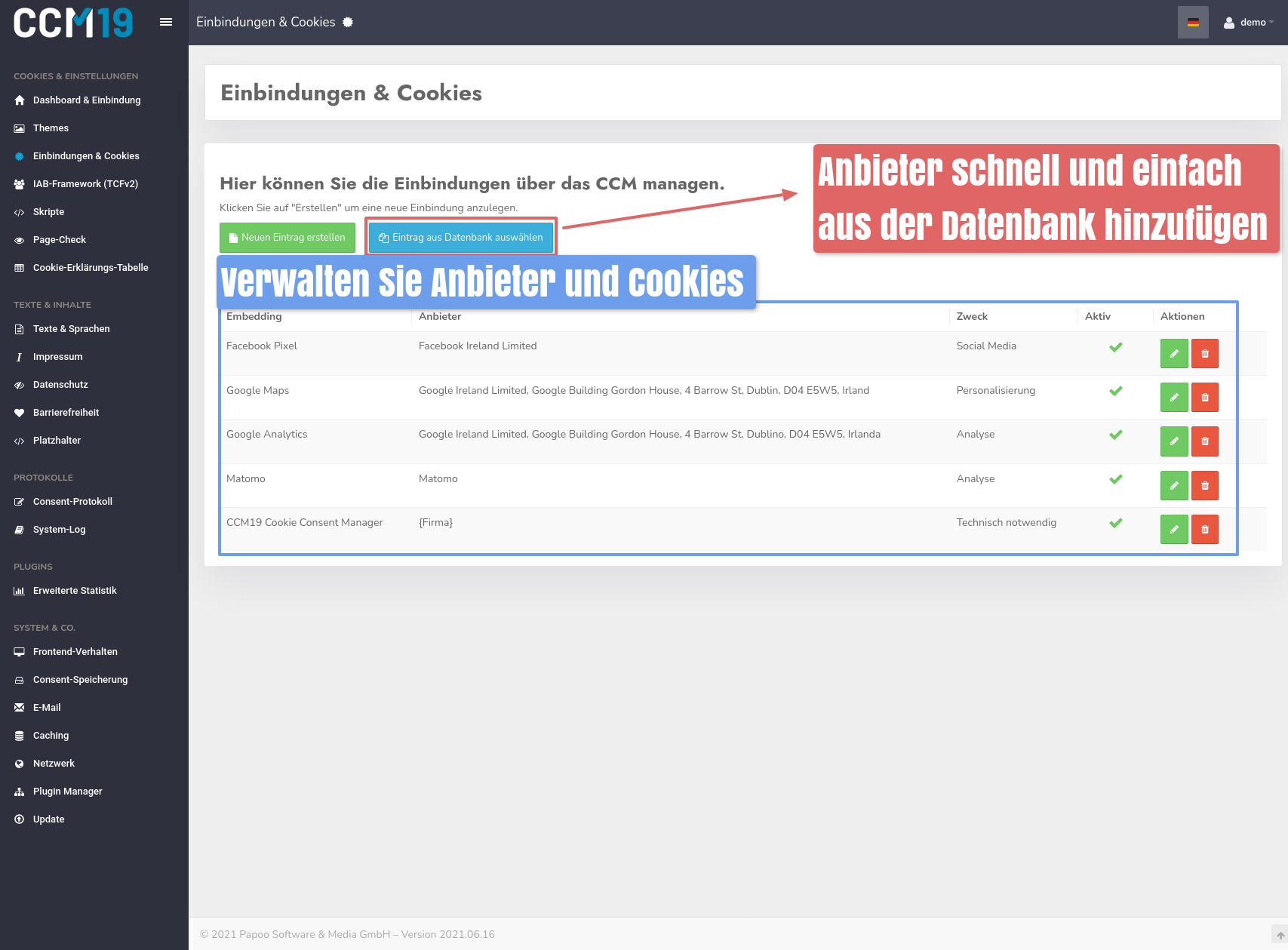
Task: Open Erweiterte Statistik plugin
Action: click(x=75, y=591)
